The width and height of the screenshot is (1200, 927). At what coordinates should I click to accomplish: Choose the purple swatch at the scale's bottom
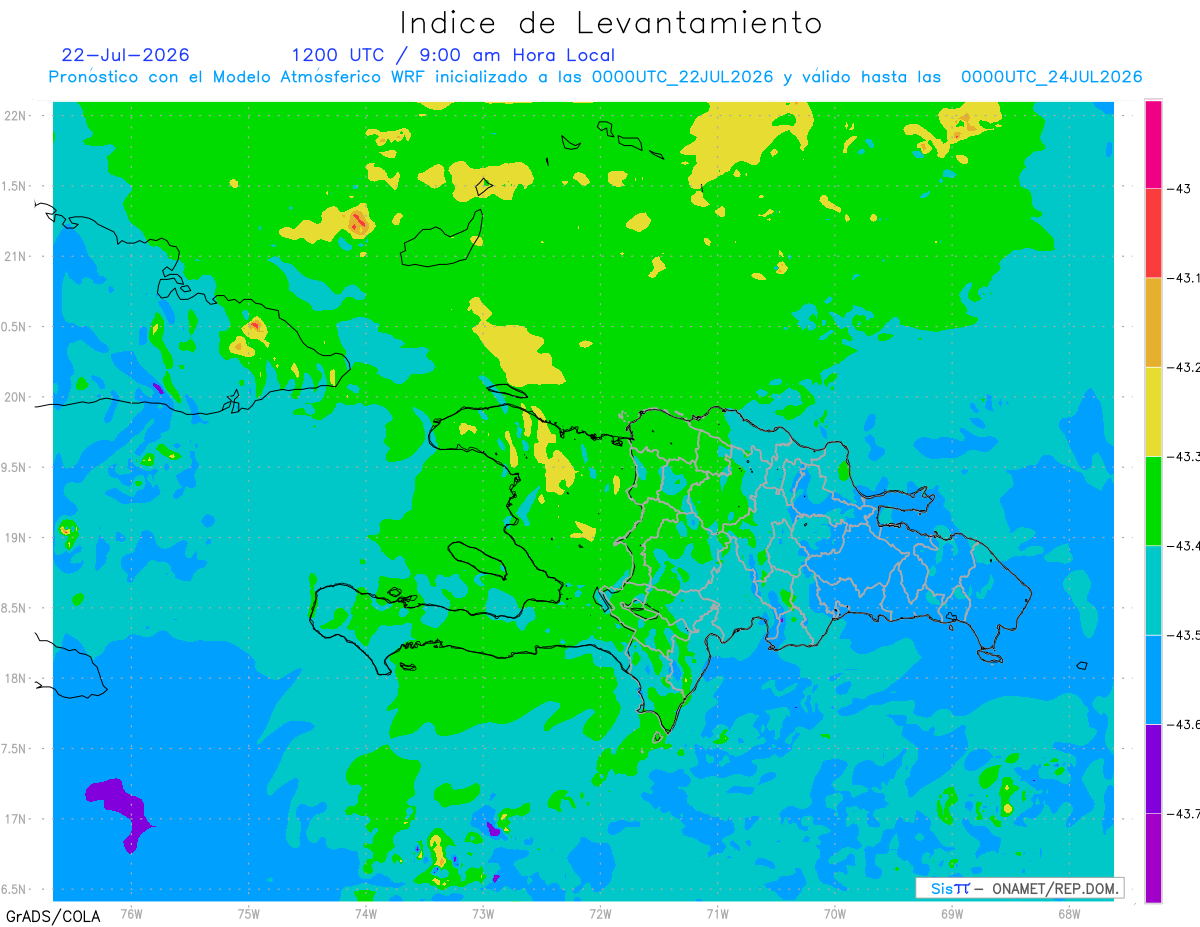click(x=1153, y=857)
